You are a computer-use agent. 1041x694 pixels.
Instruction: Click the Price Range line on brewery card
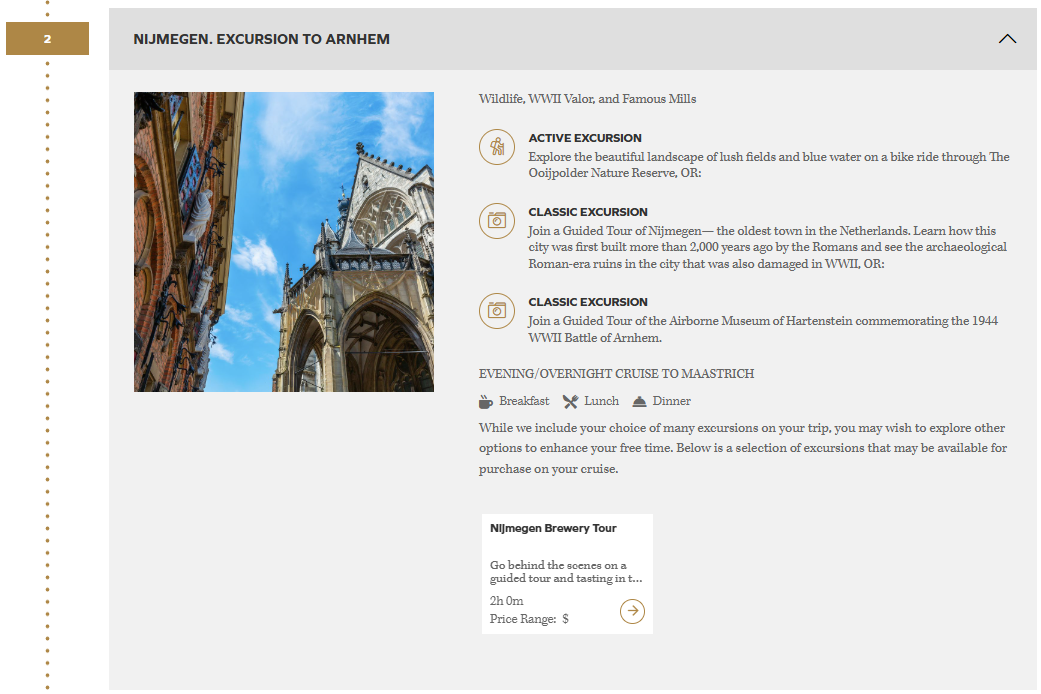coord(529,619)
